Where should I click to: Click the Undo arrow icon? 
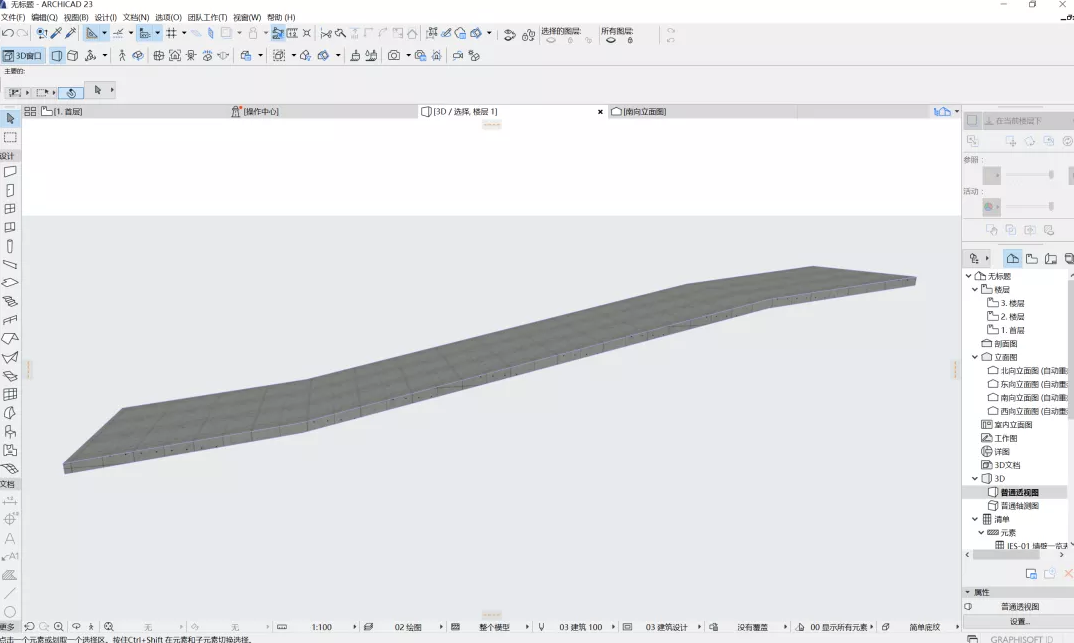[x=8, y=33]
